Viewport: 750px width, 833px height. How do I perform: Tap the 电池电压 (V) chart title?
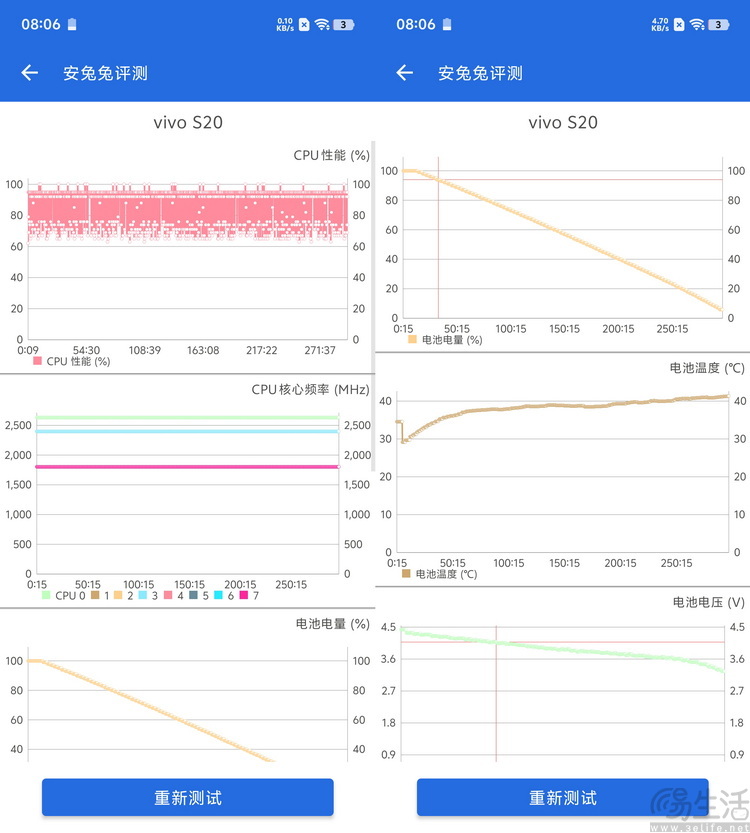[x=709, y=602]
